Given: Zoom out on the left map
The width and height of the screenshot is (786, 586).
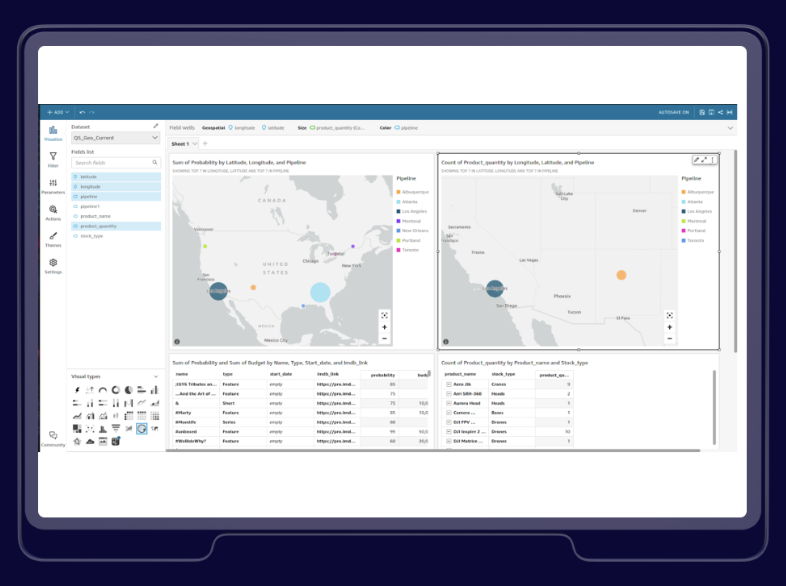Looking at the screenshot, I should click(384, 339).
